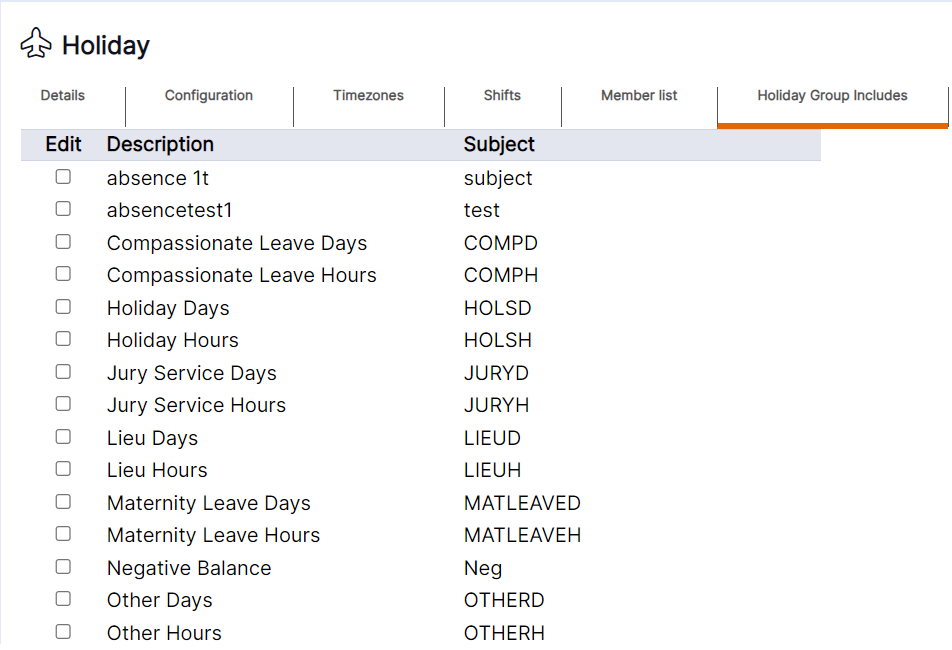Click the Description column header
The width and height of the screenshot is (952, 650).
click(160, 144)
